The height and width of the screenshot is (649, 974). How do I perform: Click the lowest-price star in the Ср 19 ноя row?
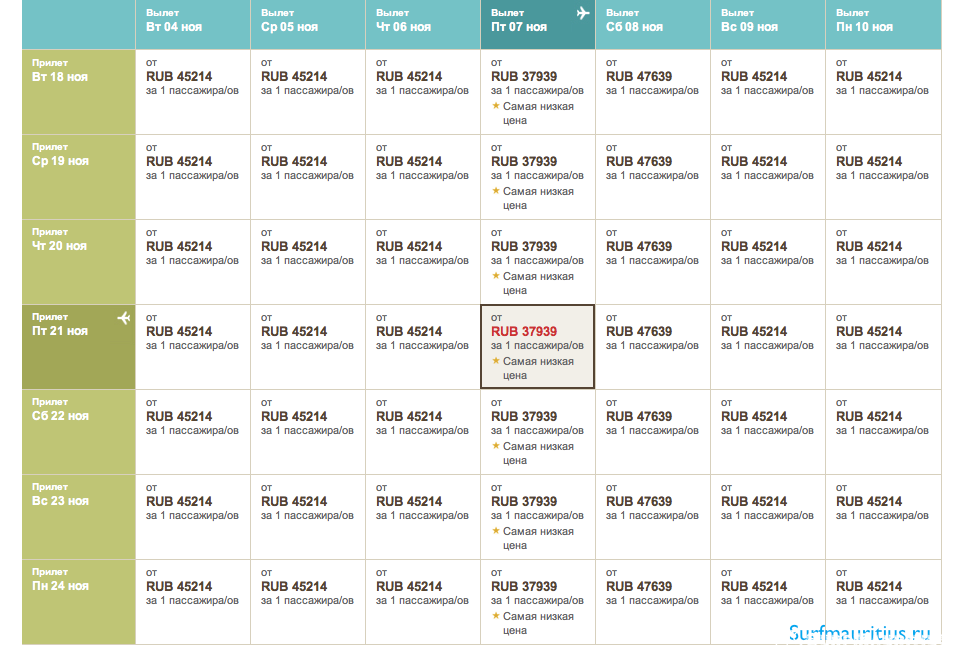pos(496,191)
